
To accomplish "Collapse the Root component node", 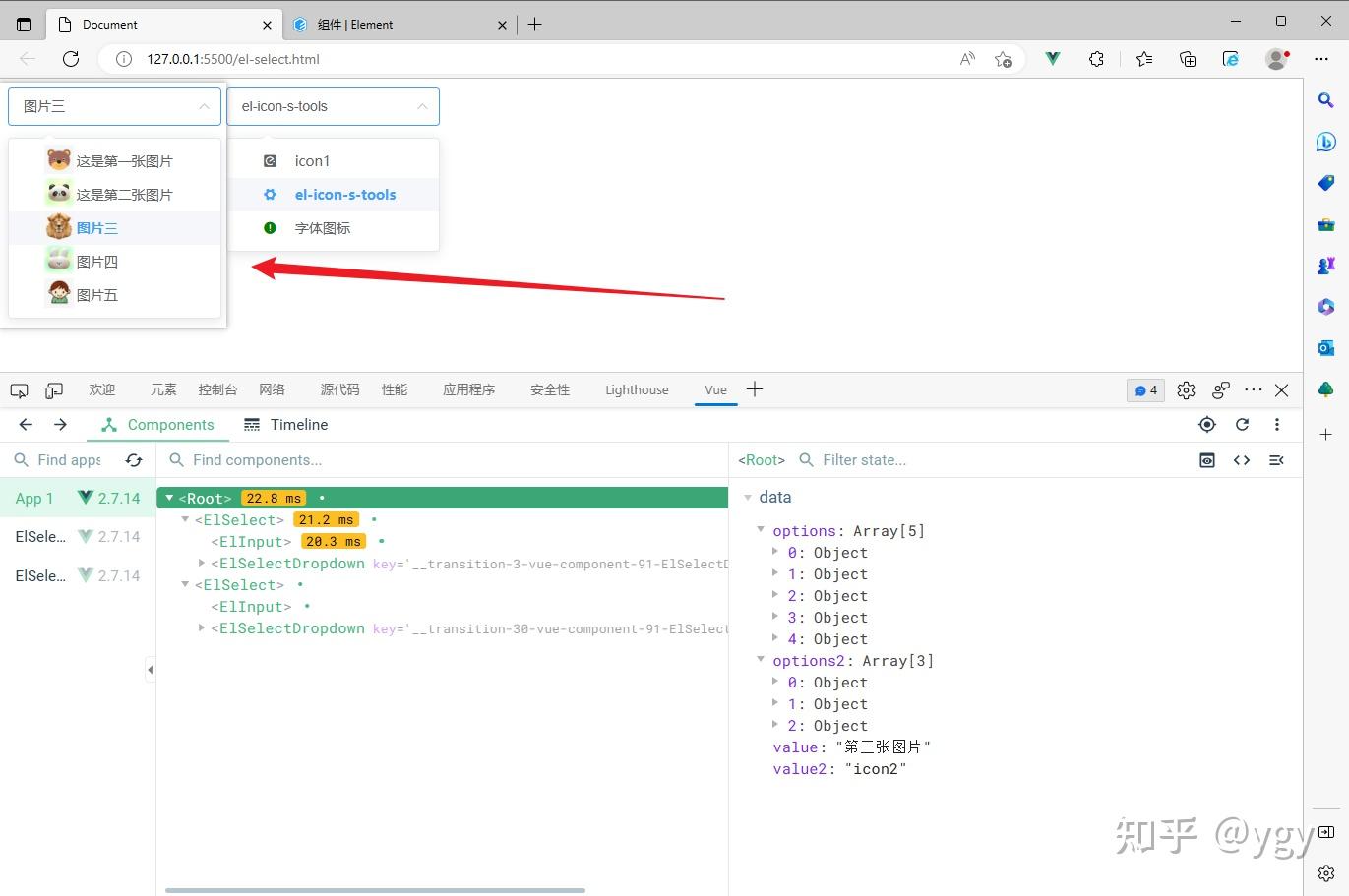I will [x=169, y=499].
